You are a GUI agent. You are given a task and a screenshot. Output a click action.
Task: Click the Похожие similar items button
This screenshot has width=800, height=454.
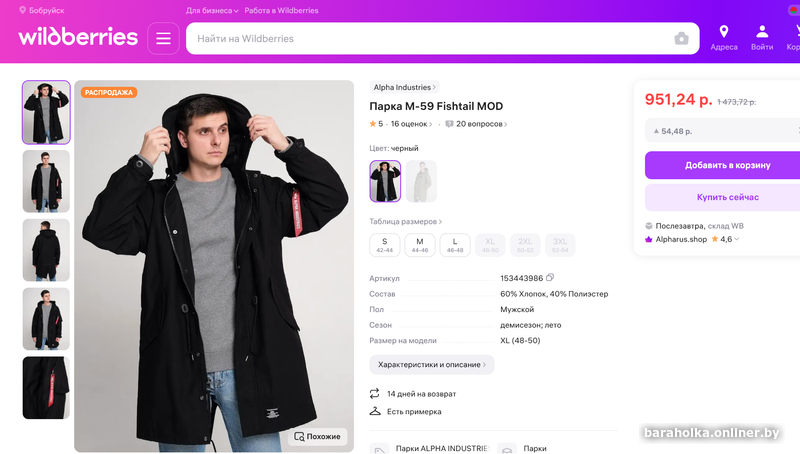(x=317, y=436)
